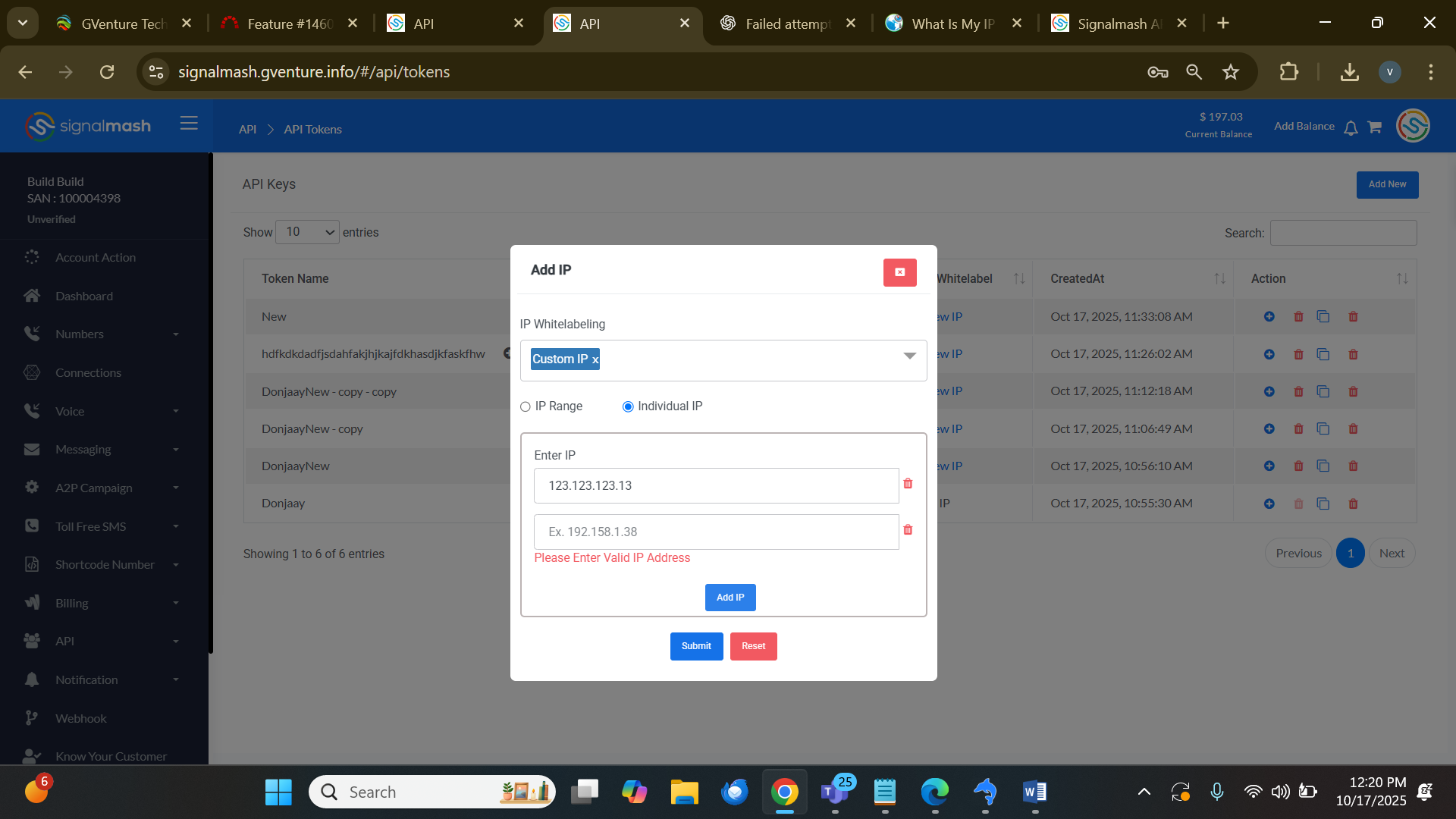Click trash icon beside empty IP field
Image resolution: width=1456 pixels, height=819 pixels.
click(x=908, y=530)
